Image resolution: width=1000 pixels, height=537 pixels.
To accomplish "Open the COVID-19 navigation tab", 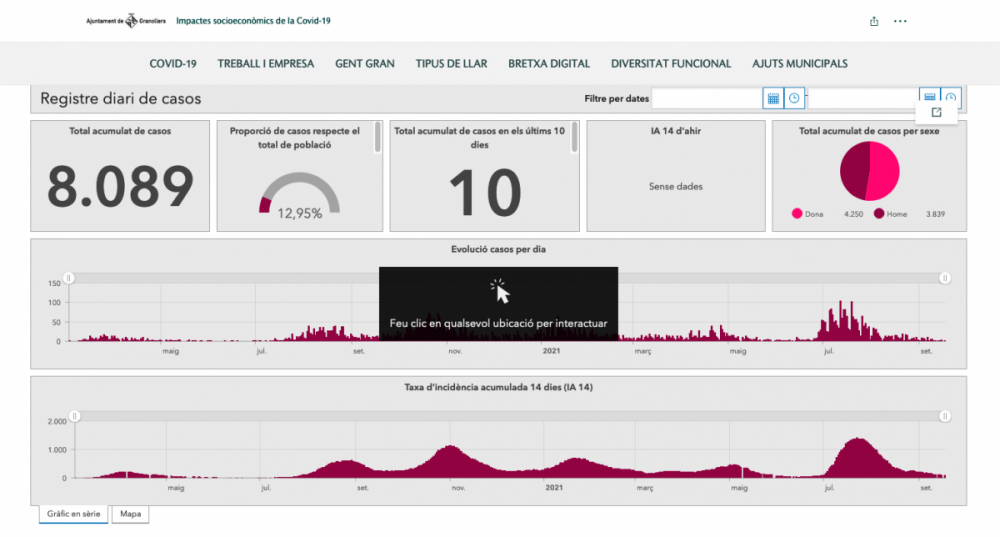I will (173, 64).
